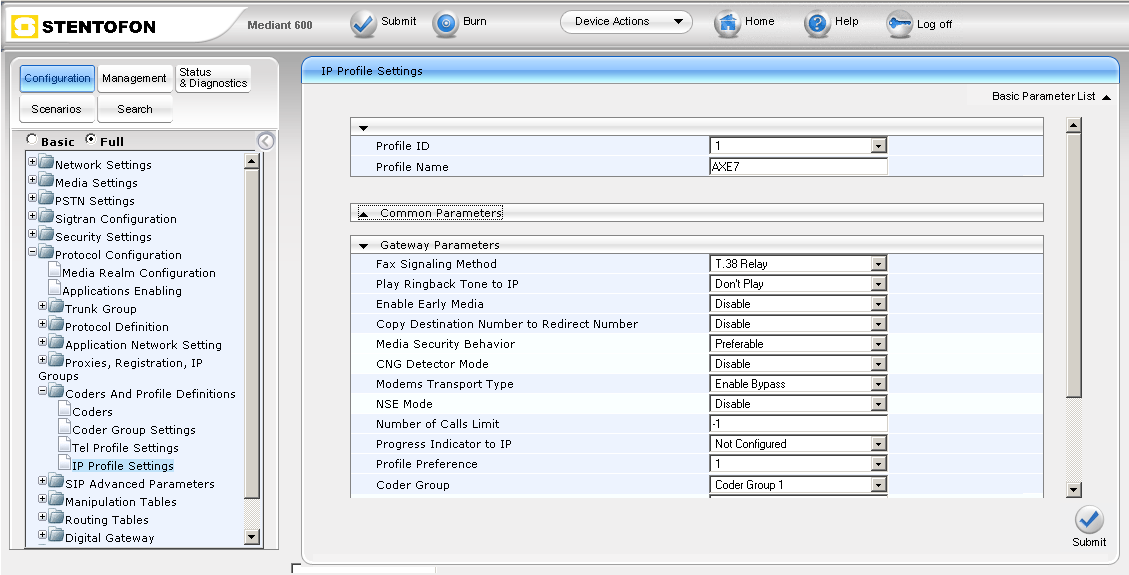Go to Home via house icon

tap(727, 24)
